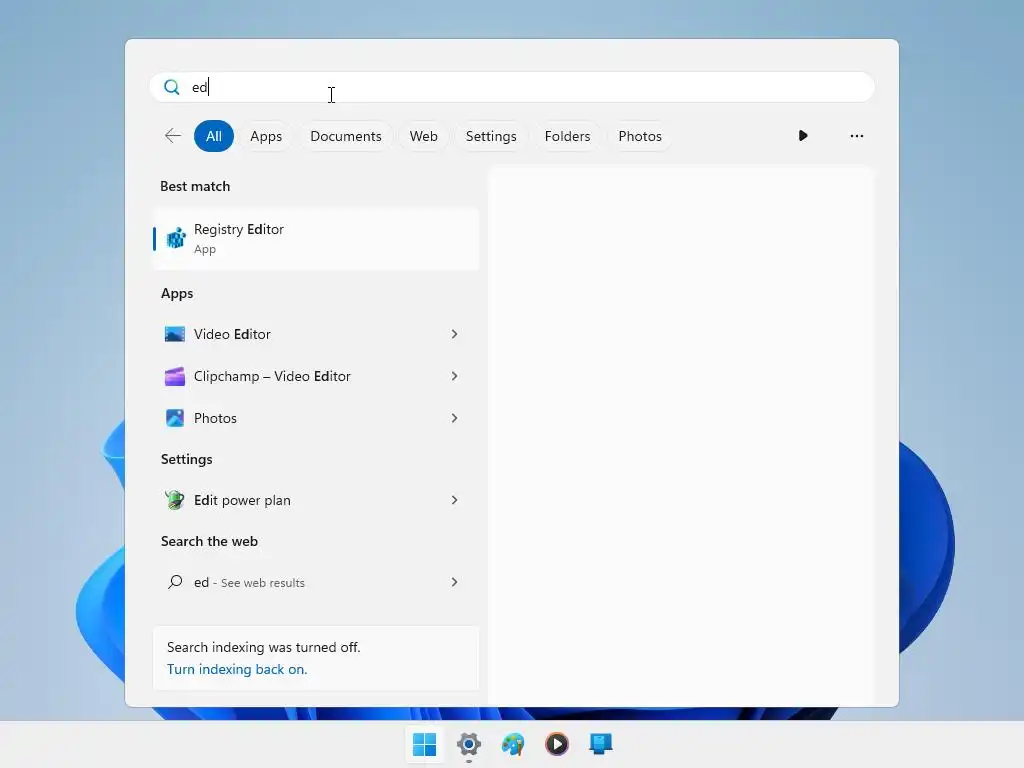
Task: Click the web search magnifier icon beside 'ed'
Action: pyautogui.click(x=174, y=582)
